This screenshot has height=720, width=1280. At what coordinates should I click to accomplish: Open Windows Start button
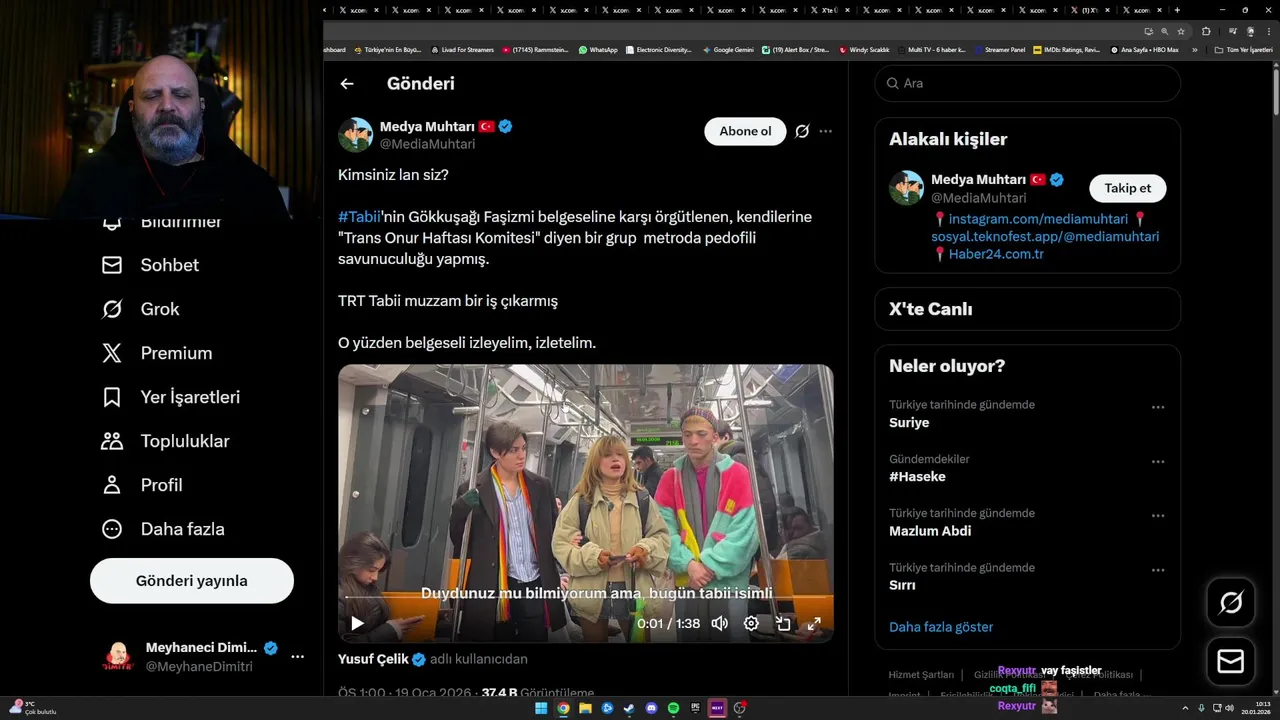point(541,708)
